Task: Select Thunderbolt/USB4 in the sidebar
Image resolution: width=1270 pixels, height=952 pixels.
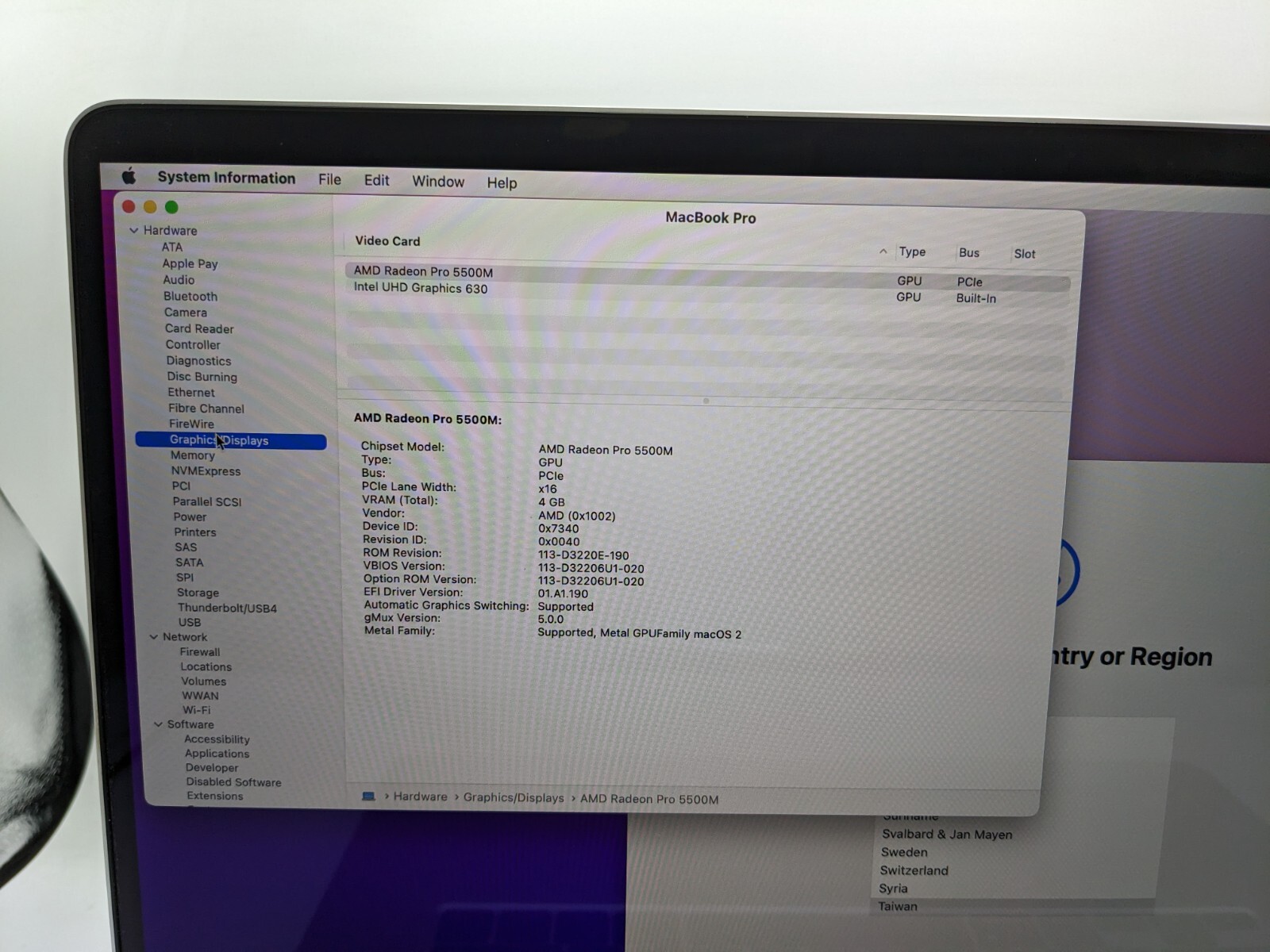Action: (227, 608)
